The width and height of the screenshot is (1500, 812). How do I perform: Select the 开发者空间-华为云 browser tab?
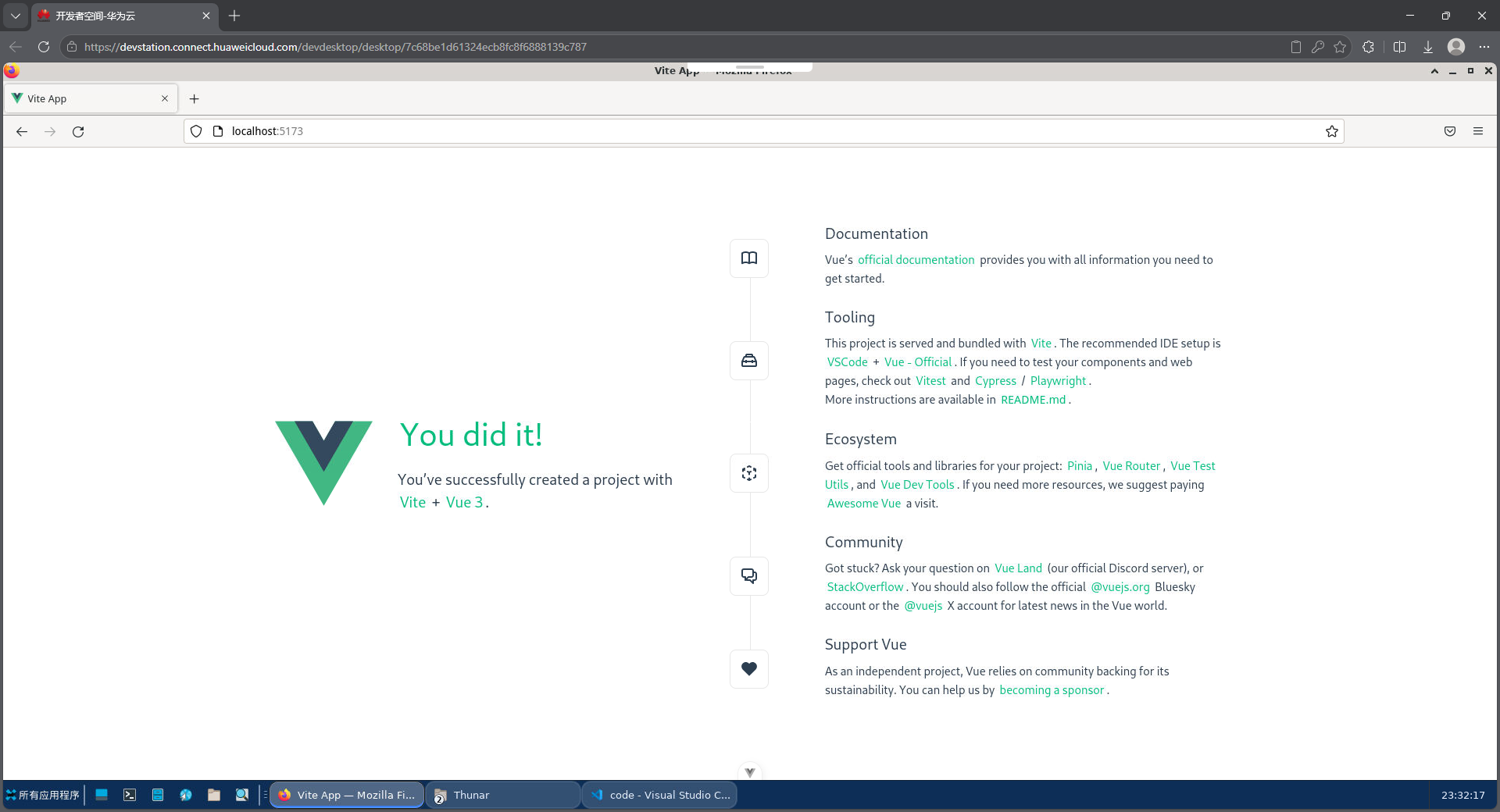click(x=125, y=16)
